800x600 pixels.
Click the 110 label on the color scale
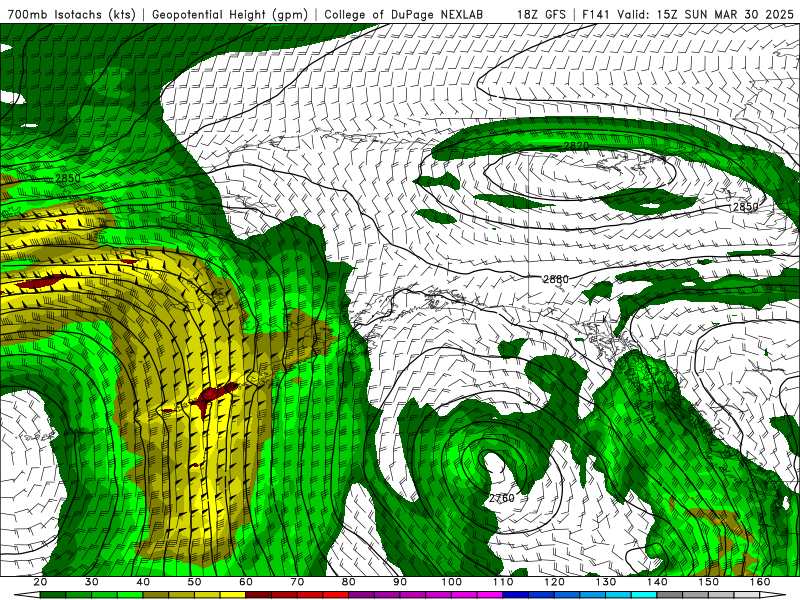point(503,582)
